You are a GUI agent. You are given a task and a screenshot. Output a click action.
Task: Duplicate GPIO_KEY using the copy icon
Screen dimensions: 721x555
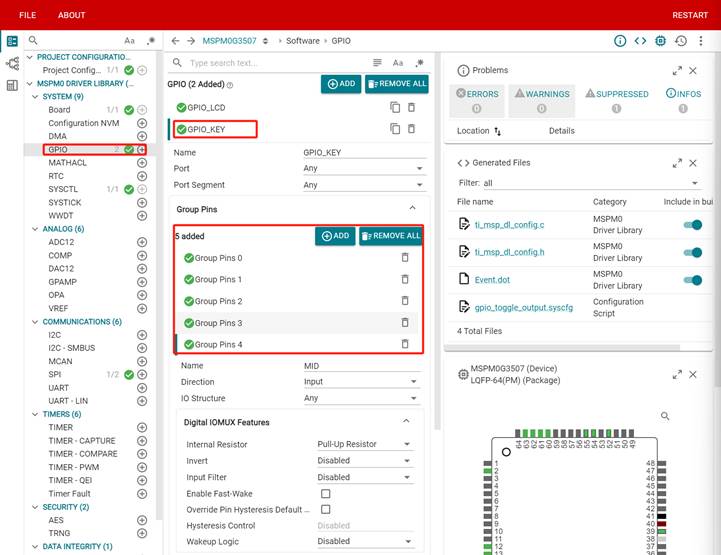pos(395,129)
